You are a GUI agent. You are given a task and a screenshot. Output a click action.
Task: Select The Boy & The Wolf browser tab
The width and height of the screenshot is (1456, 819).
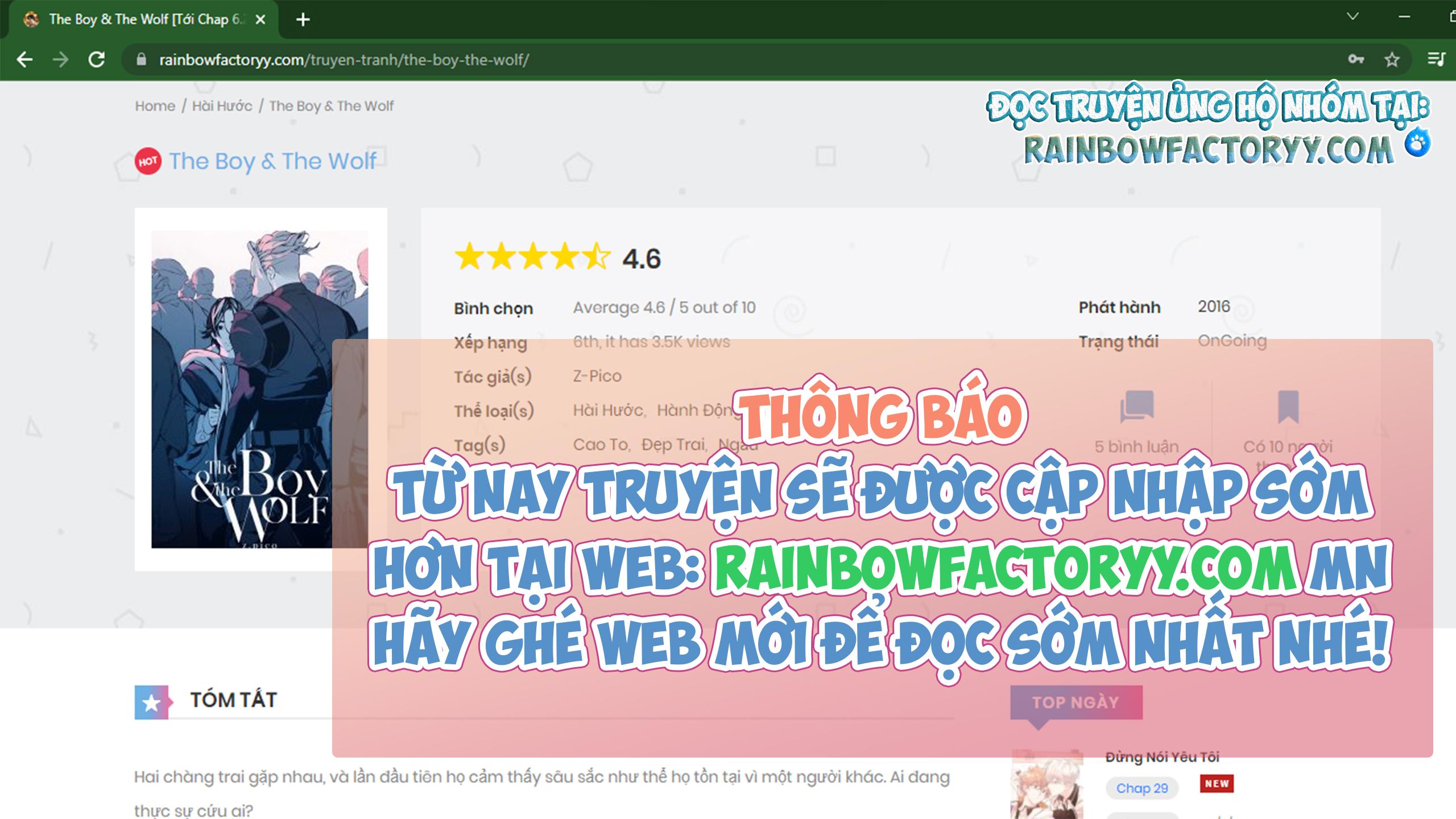pos(142,19)
